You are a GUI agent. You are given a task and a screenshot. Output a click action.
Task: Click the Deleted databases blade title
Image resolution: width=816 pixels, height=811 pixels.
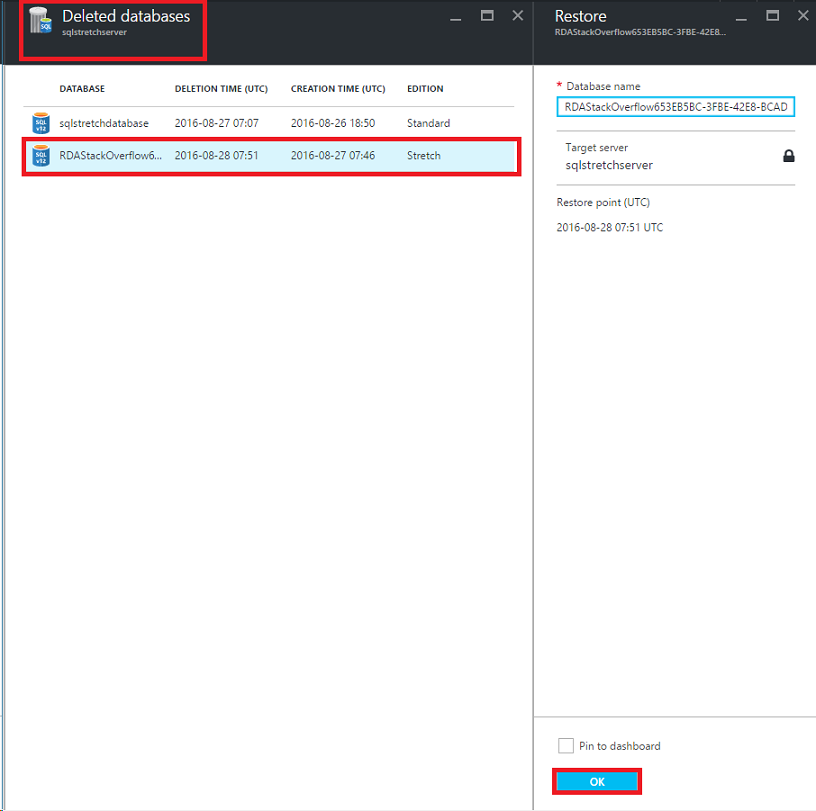click(x=126, y=16)
